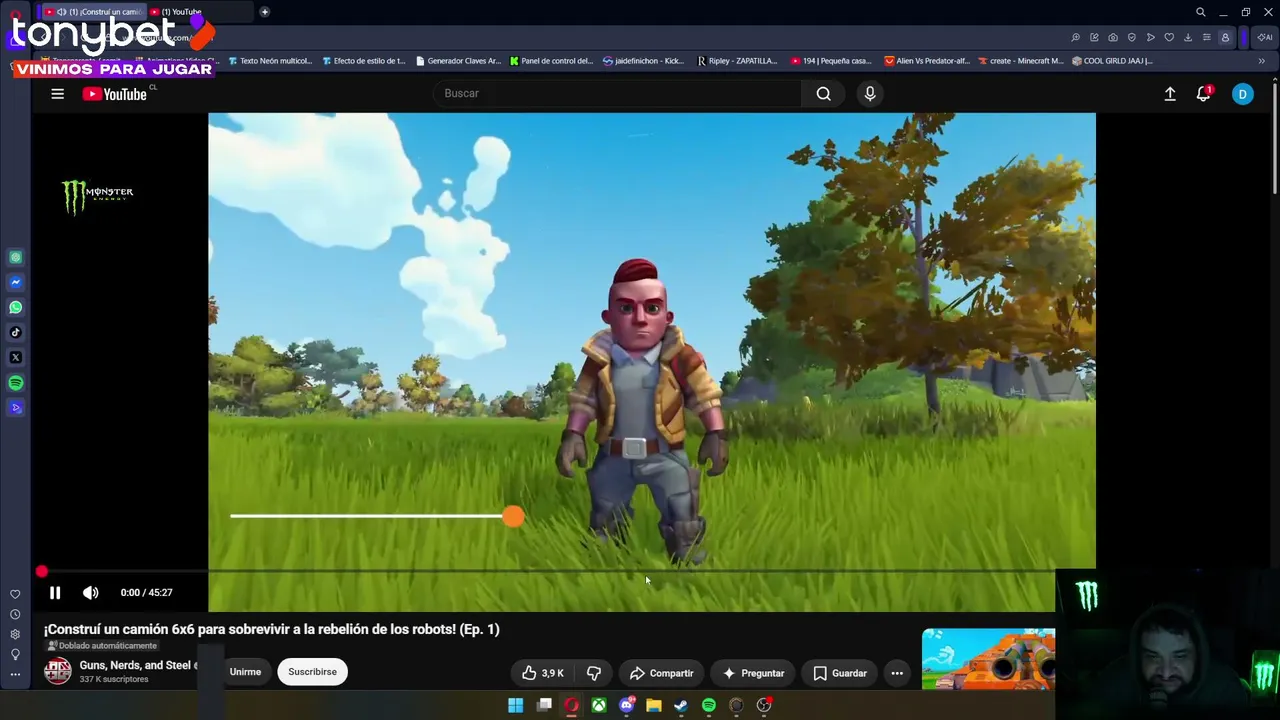Open Messenger in browser sidebar

[15, 282]
